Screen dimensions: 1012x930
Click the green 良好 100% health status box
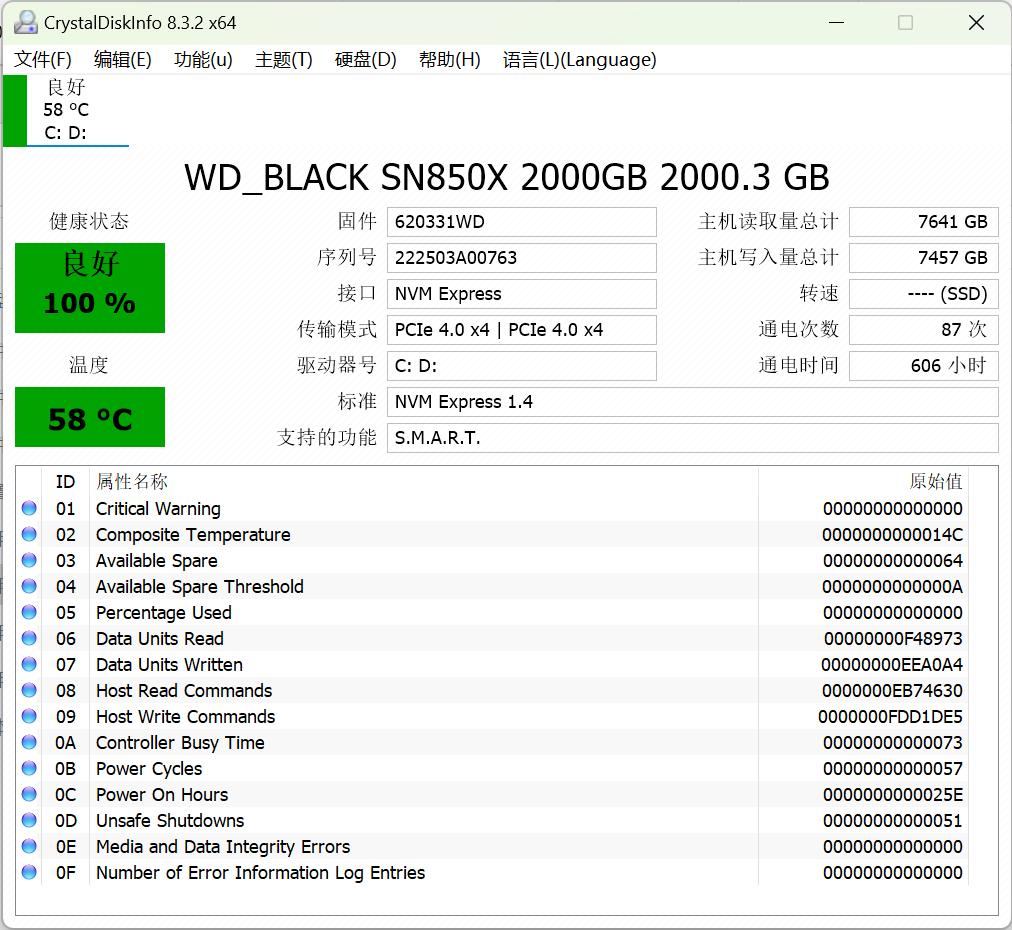pyautogui.click(x=90, y=287)
